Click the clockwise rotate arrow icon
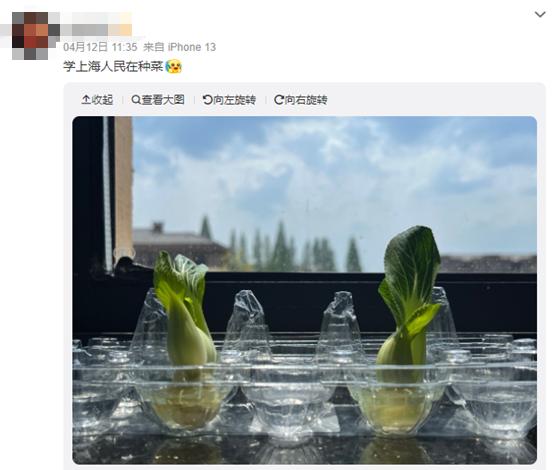554x470 pixels. point(279,100)
